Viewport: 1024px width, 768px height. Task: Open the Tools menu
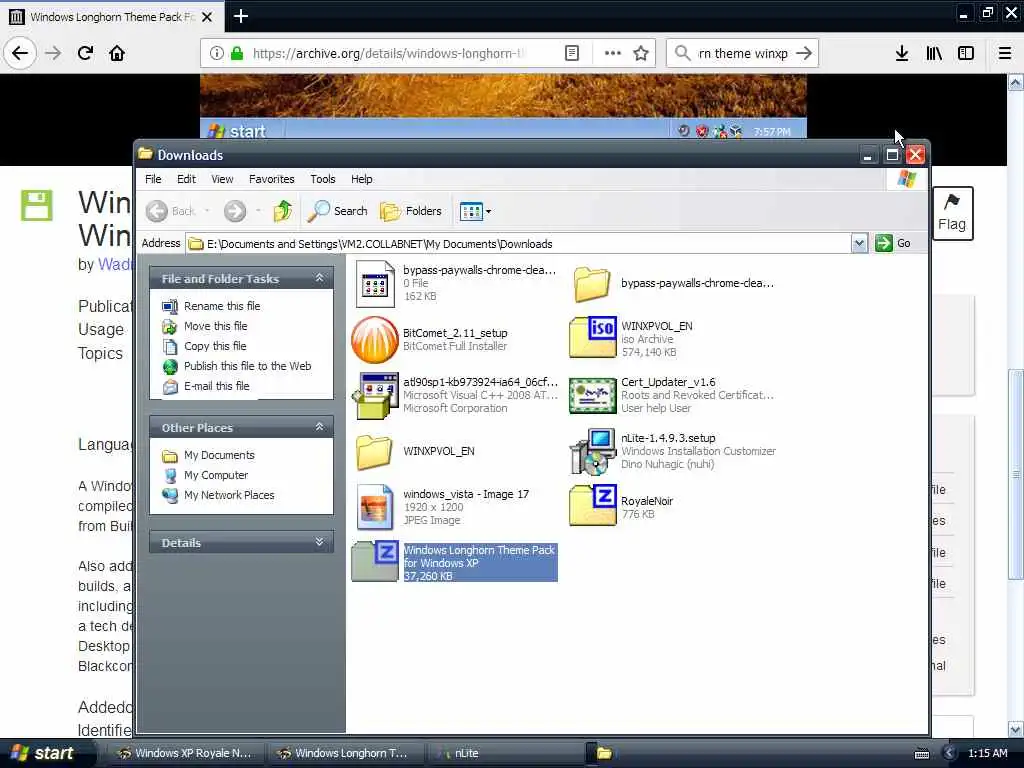pyautogui.click(x=323, y=179)
